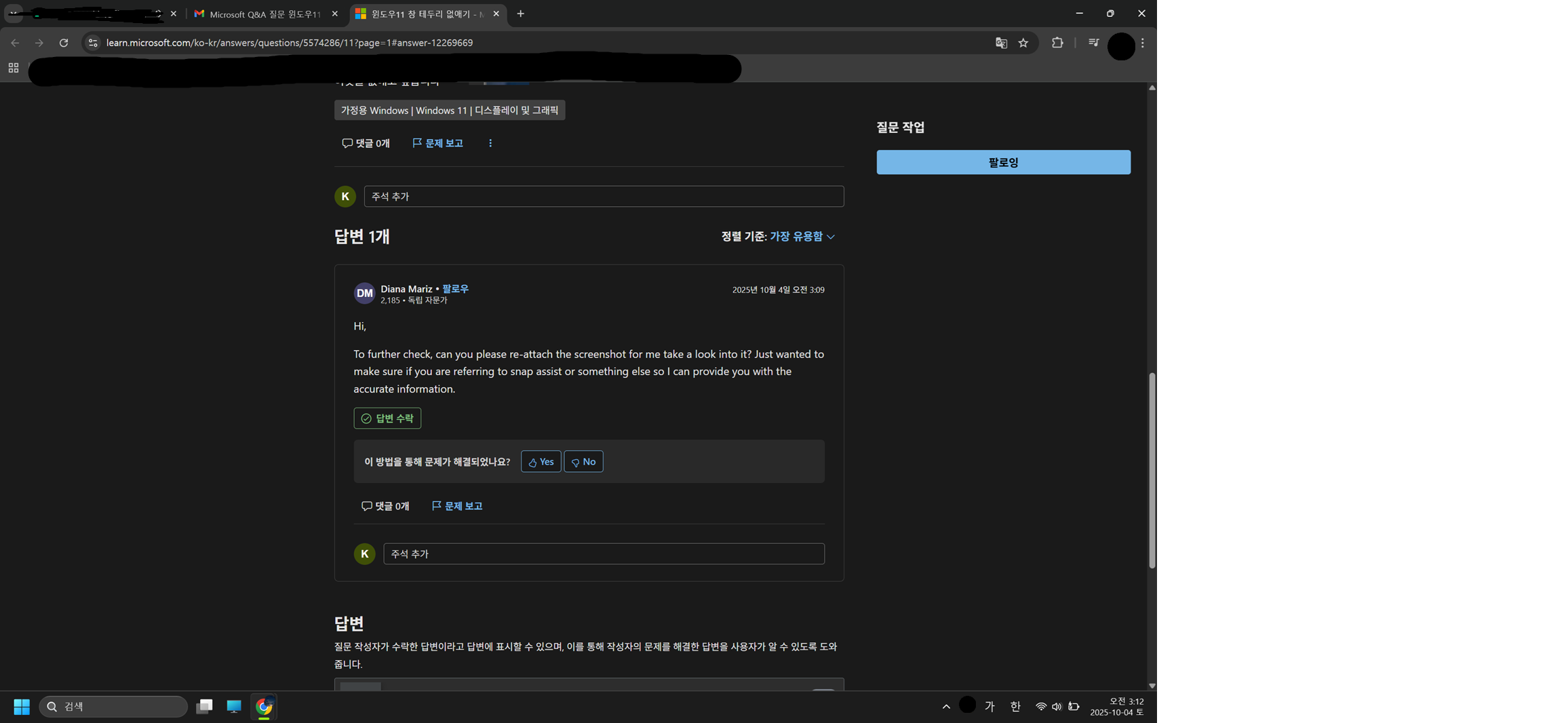Show hidden system tray icons
Screen dimensions: 1568x723
[946, 707]
